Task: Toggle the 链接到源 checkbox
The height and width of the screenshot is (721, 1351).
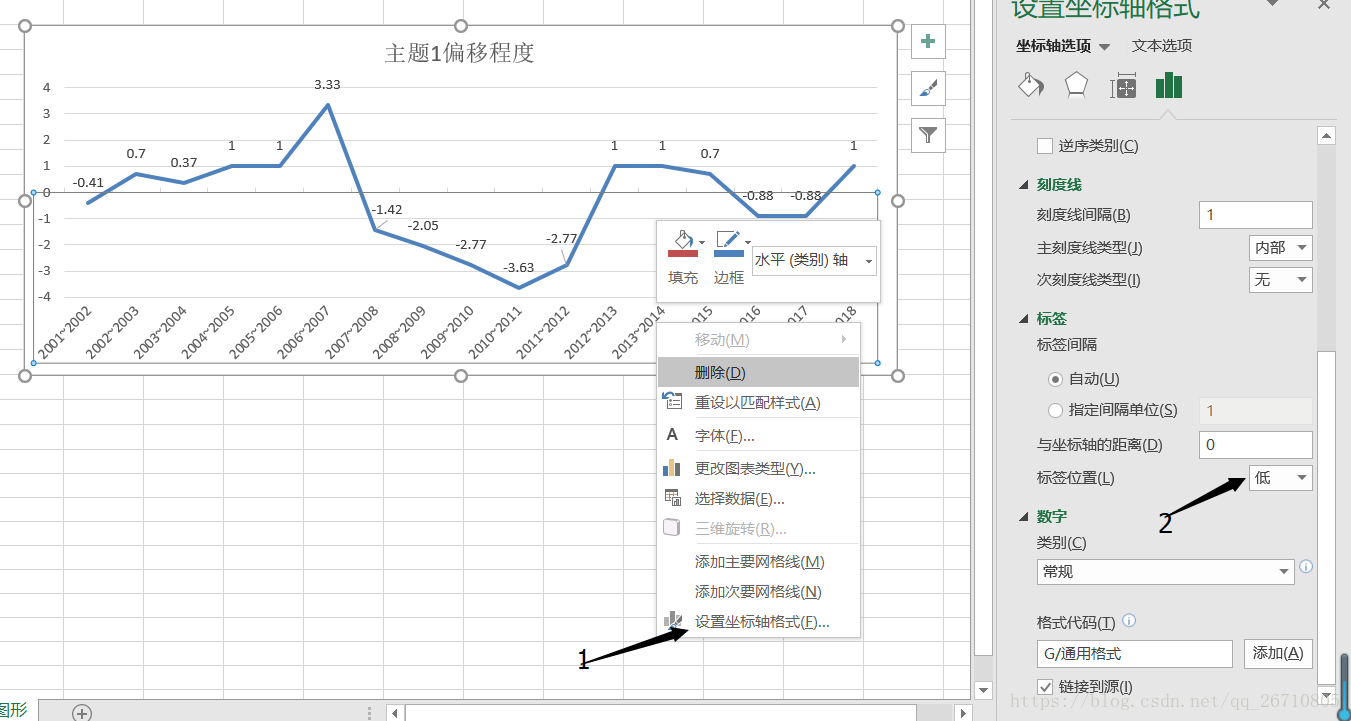Action: (x=1045, y=687)
